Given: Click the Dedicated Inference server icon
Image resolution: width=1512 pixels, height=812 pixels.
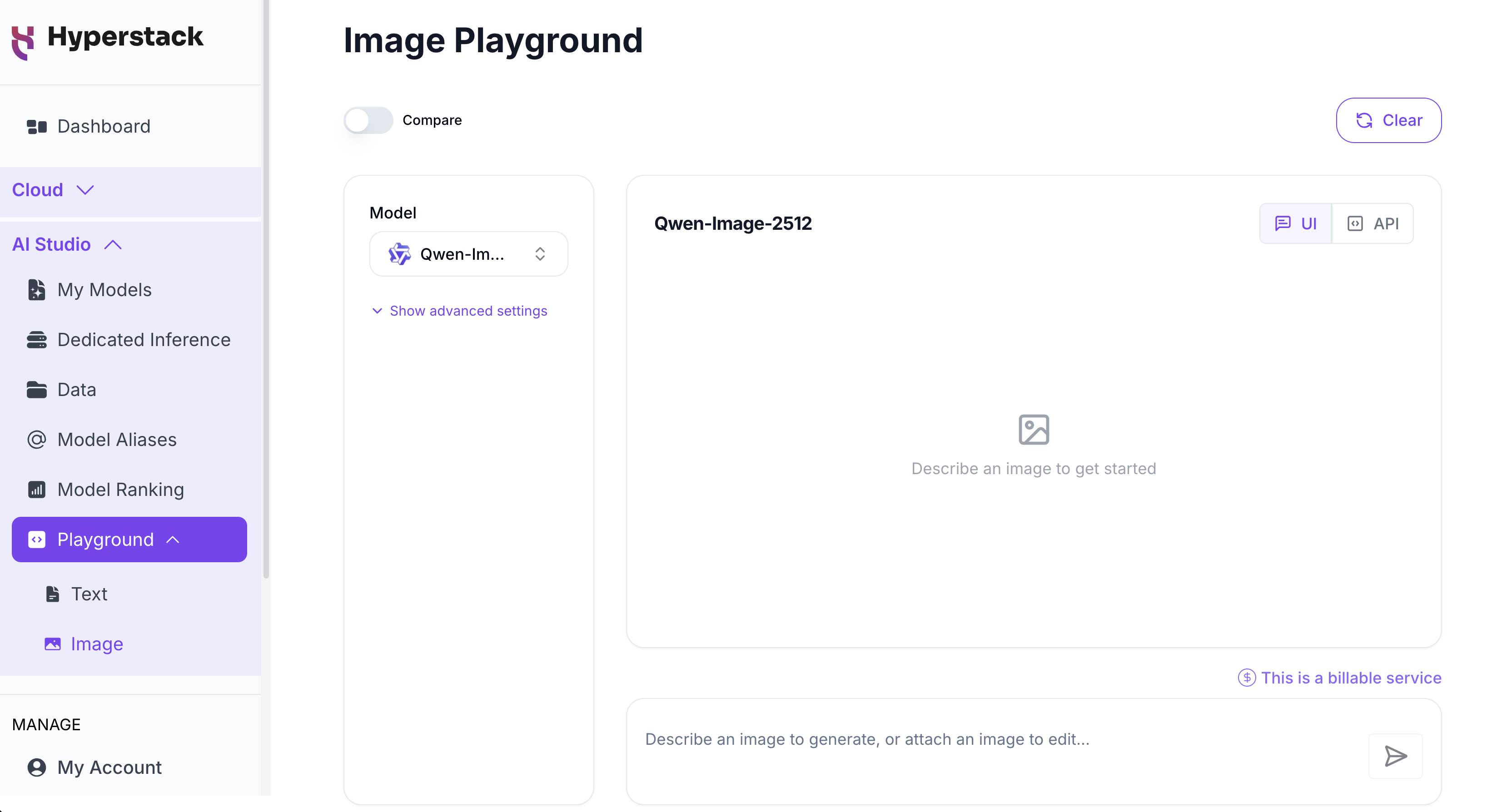Looking at the screenshot, I should 37,340.
